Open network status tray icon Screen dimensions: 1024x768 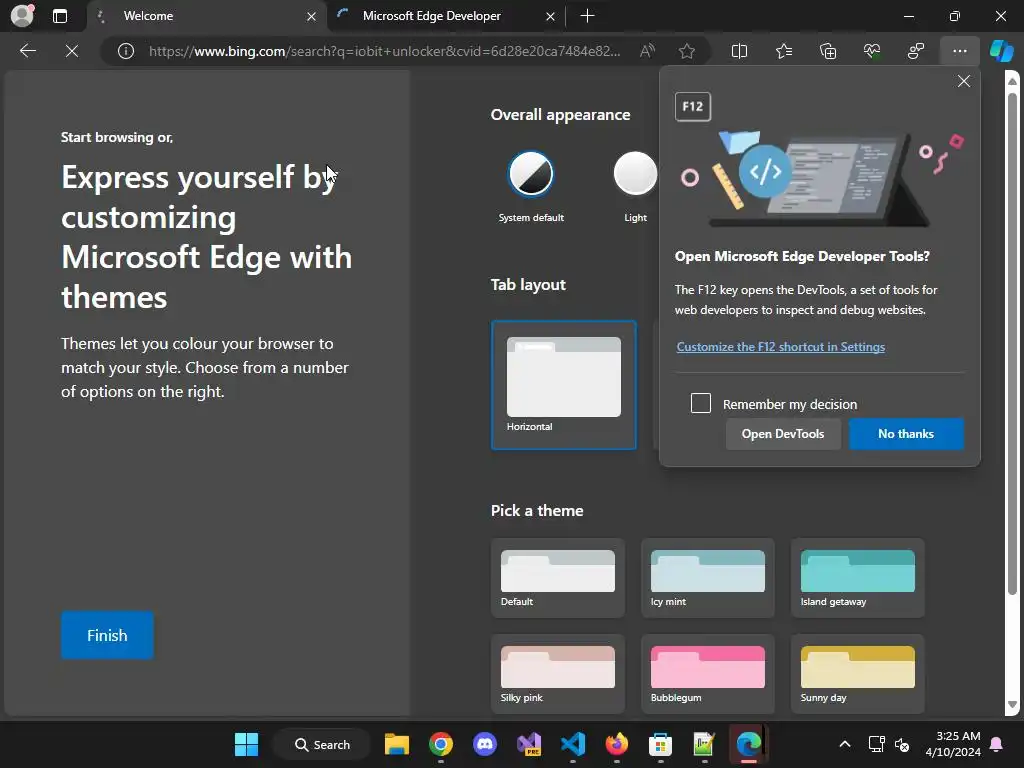tap(876, 744)
